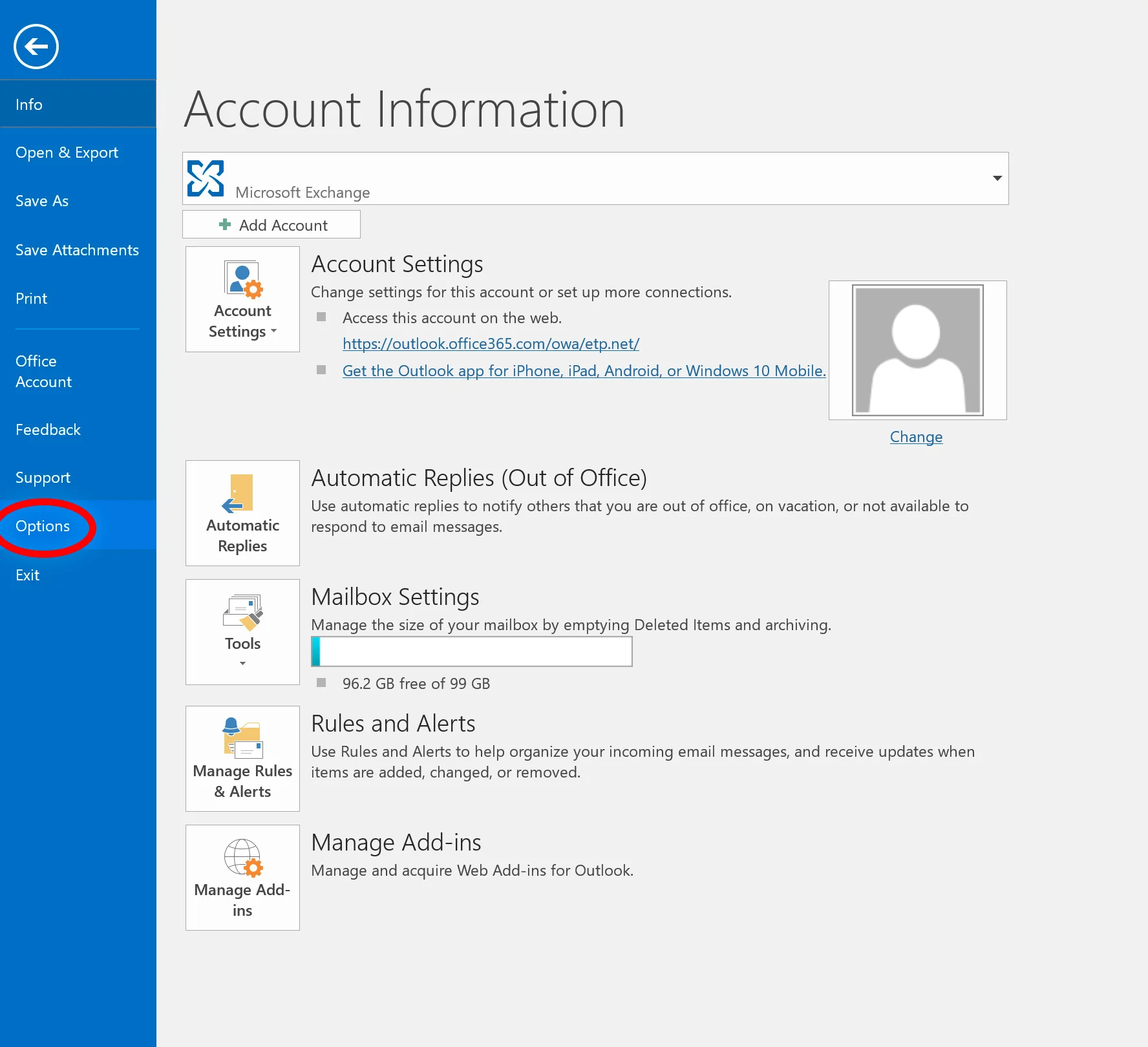Click the Account Settings person-gear icon
Viewport: 1148px width, 1047px height.
[x=243, y=279]
